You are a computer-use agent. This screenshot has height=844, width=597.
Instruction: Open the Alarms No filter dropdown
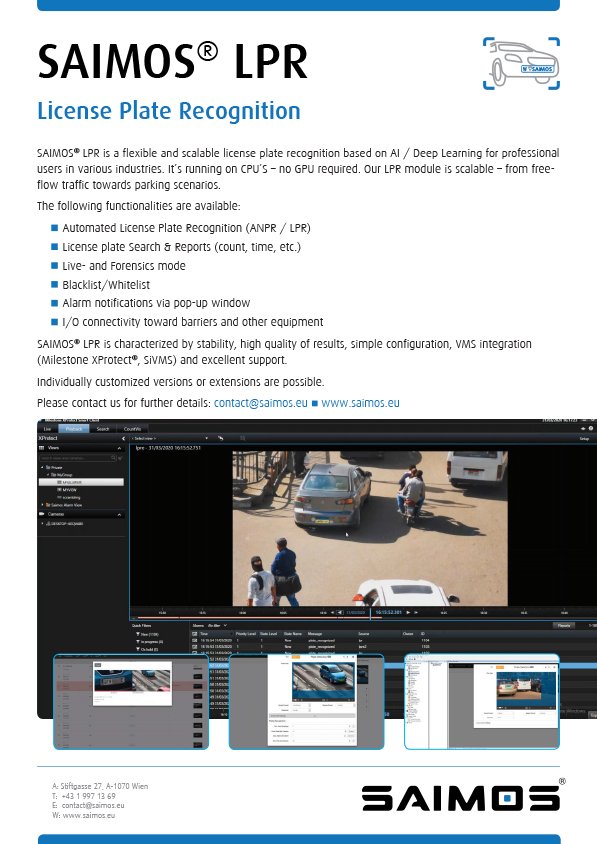(x=217, y=625)
